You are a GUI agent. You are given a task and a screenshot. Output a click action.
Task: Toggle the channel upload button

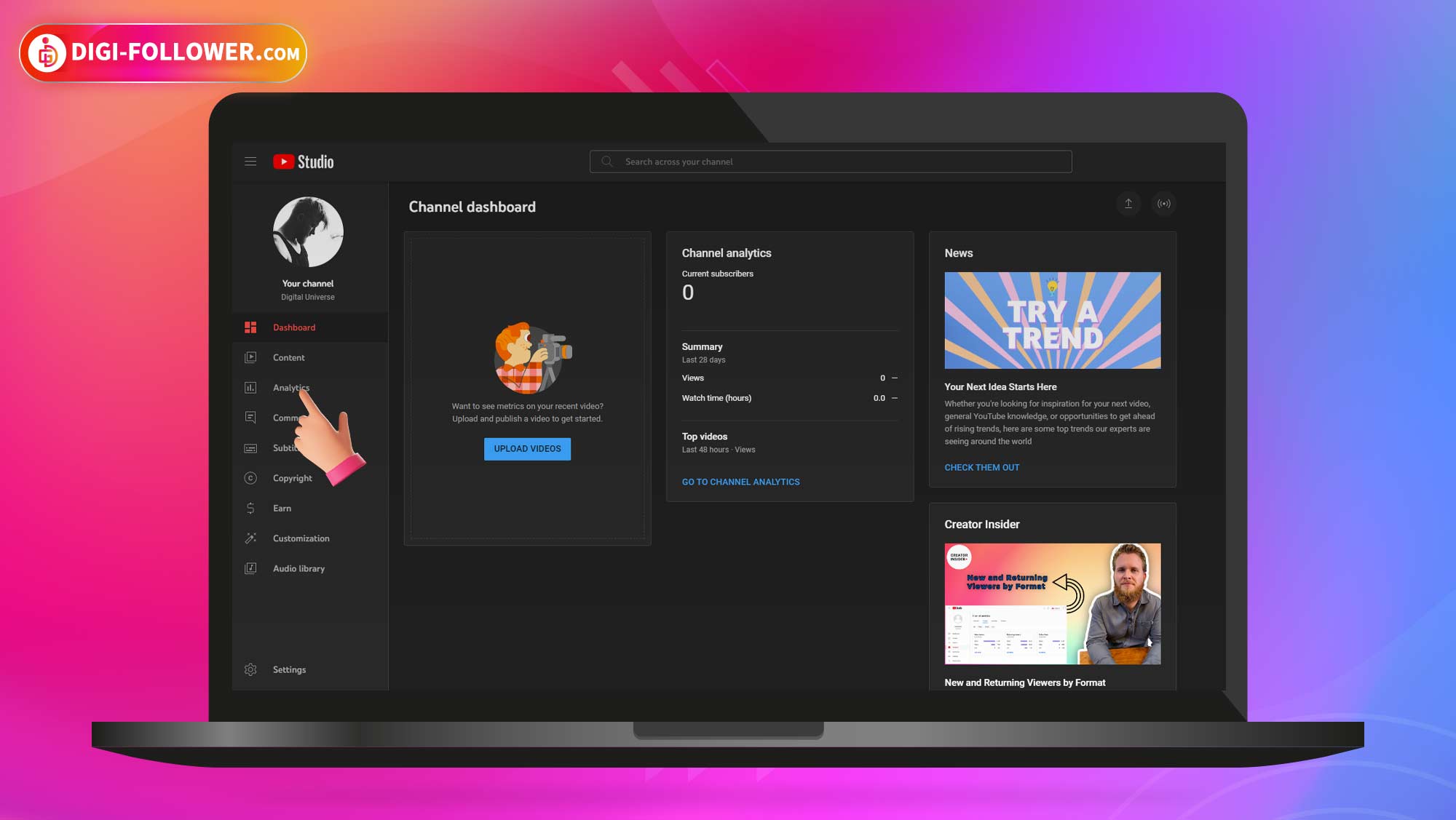point(1128,204)
